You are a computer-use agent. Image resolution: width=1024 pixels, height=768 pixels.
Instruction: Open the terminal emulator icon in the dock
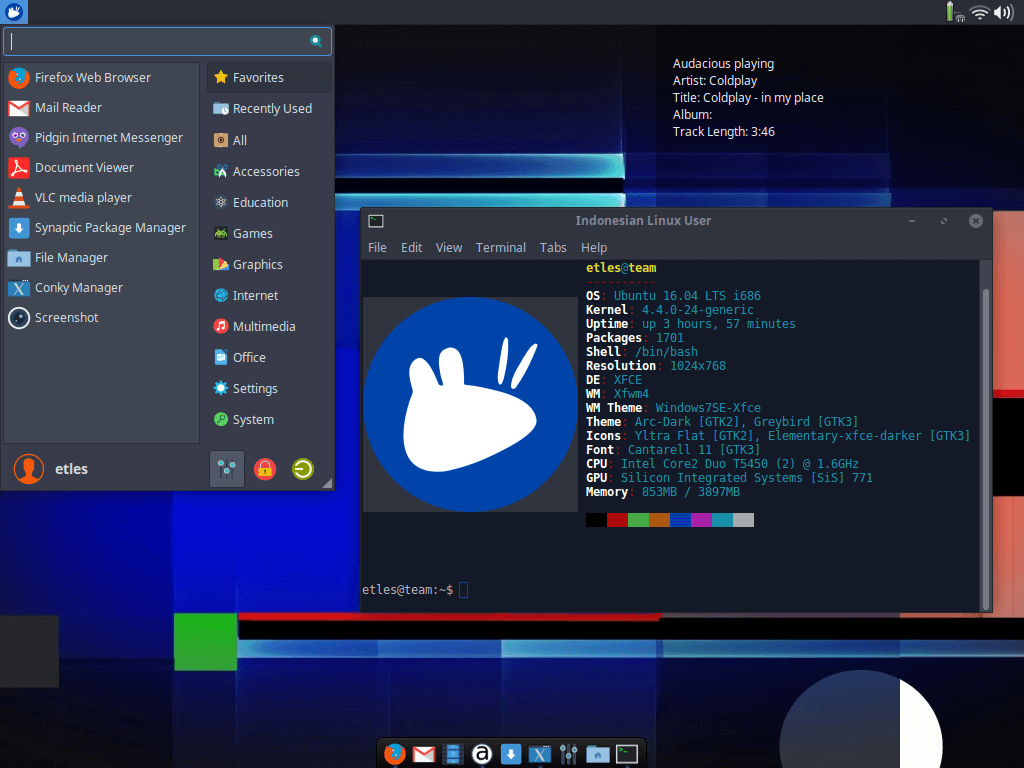point(626,754)
